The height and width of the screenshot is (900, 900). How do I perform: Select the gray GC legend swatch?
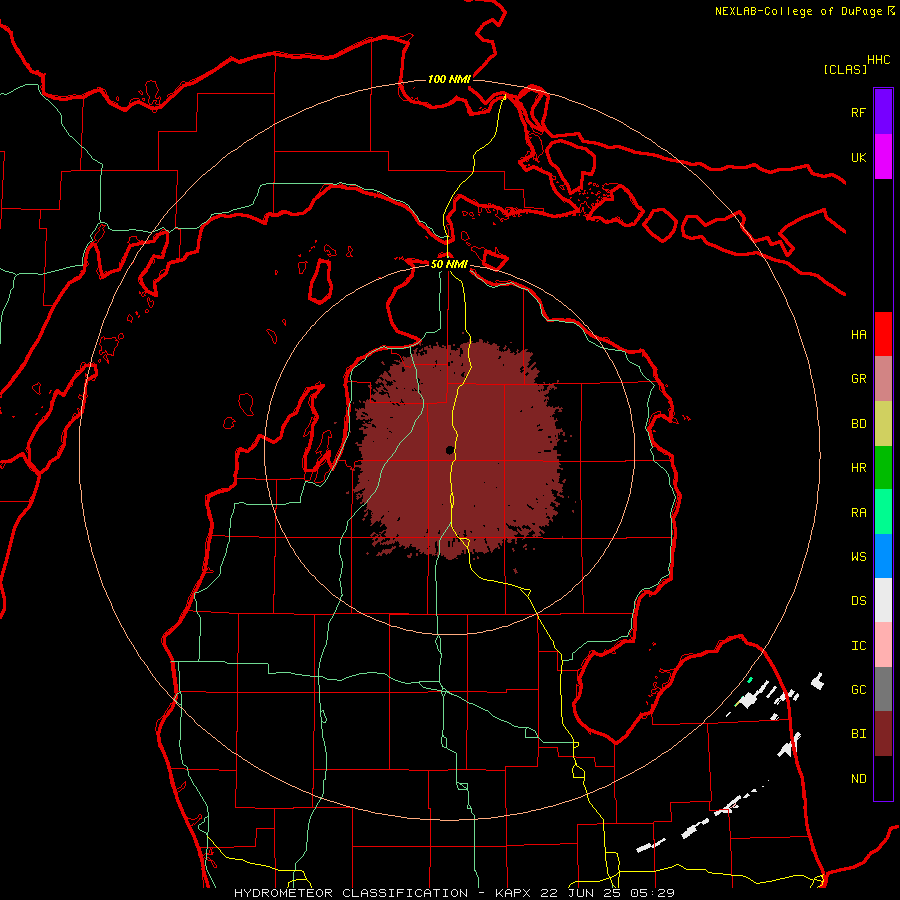(883, 689)
